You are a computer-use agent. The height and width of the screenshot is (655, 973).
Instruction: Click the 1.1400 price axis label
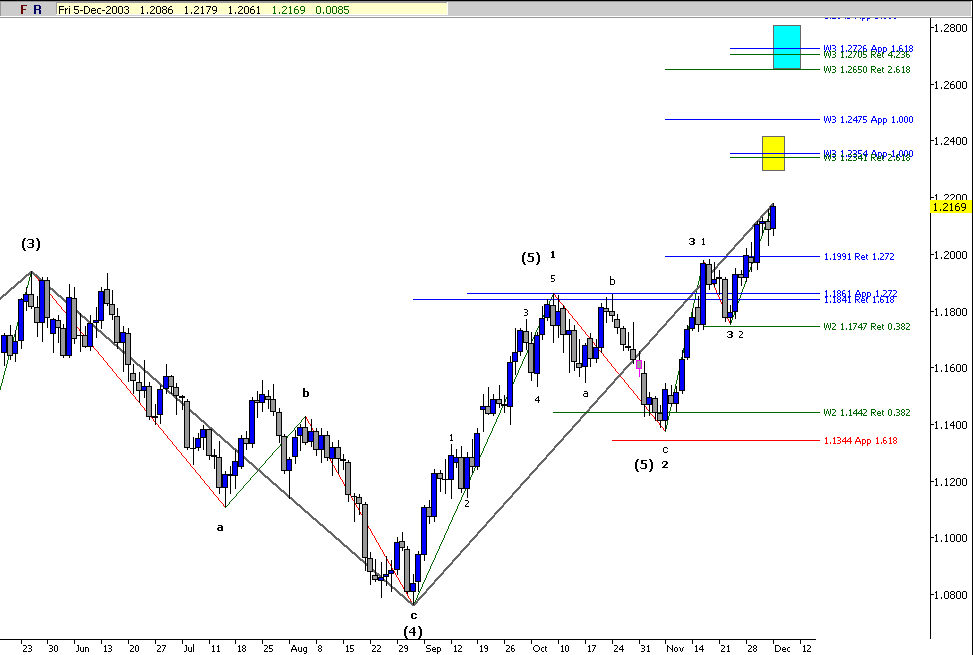[951, 425]
